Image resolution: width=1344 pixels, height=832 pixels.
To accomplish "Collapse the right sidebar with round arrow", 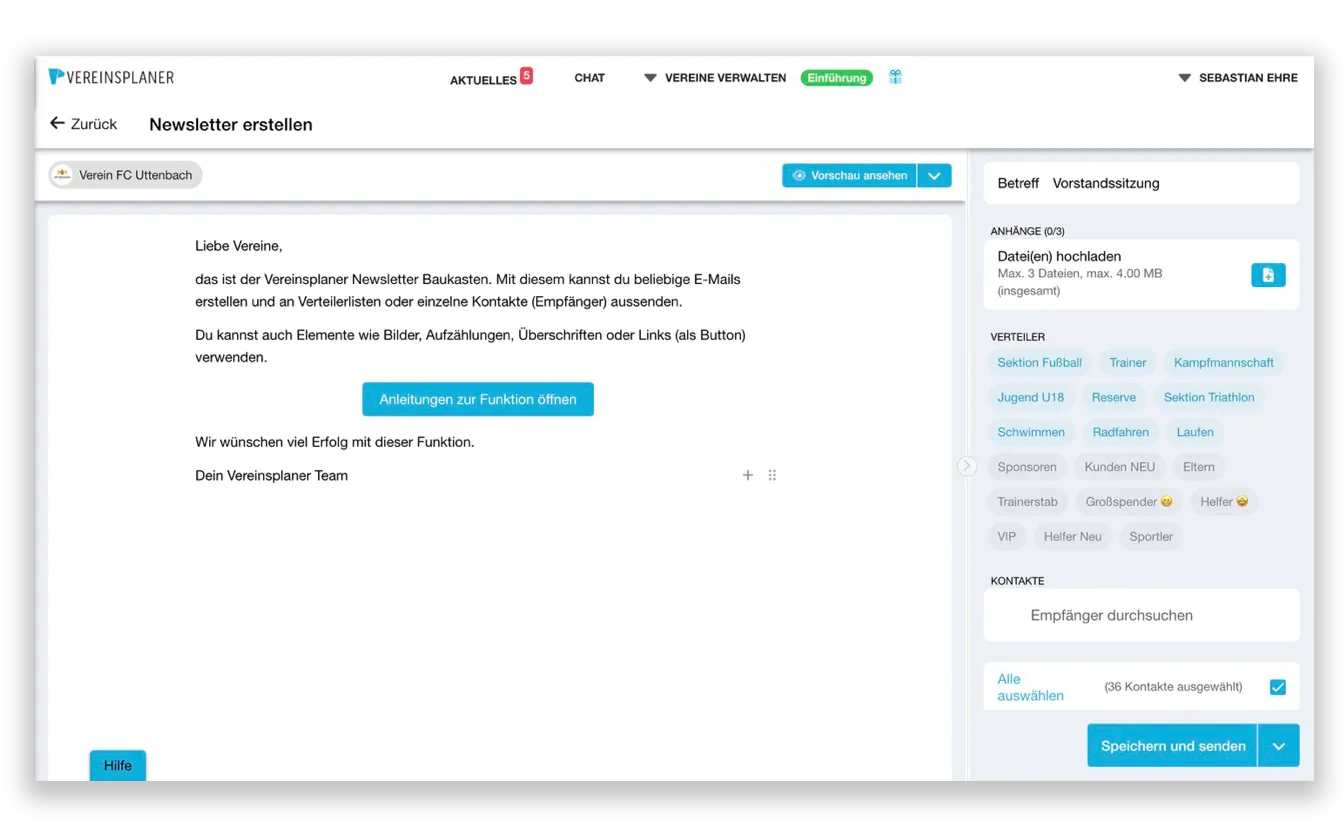I will tap(967, 466).
